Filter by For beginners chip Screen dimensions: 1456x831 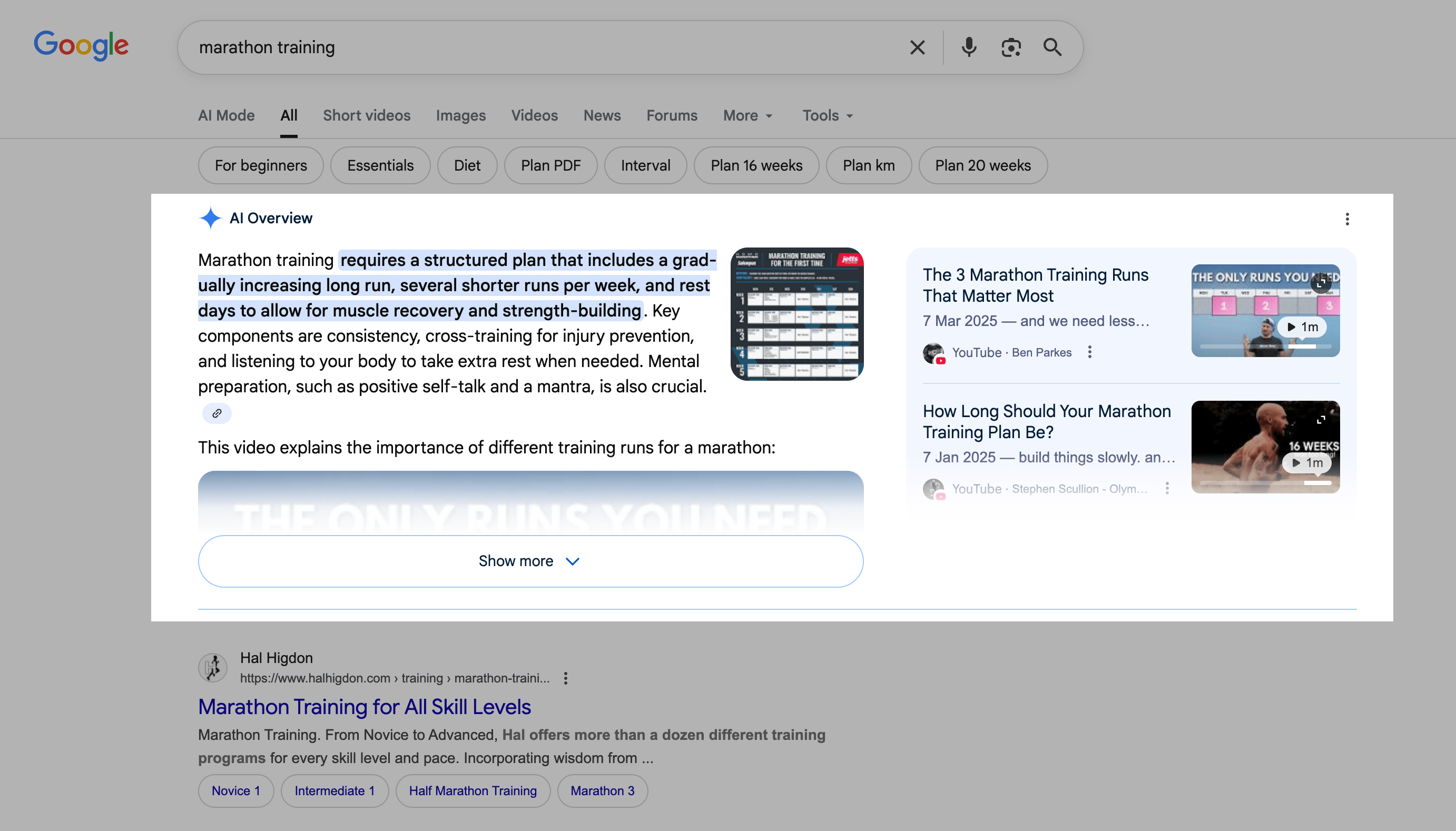tap(261, 165)
